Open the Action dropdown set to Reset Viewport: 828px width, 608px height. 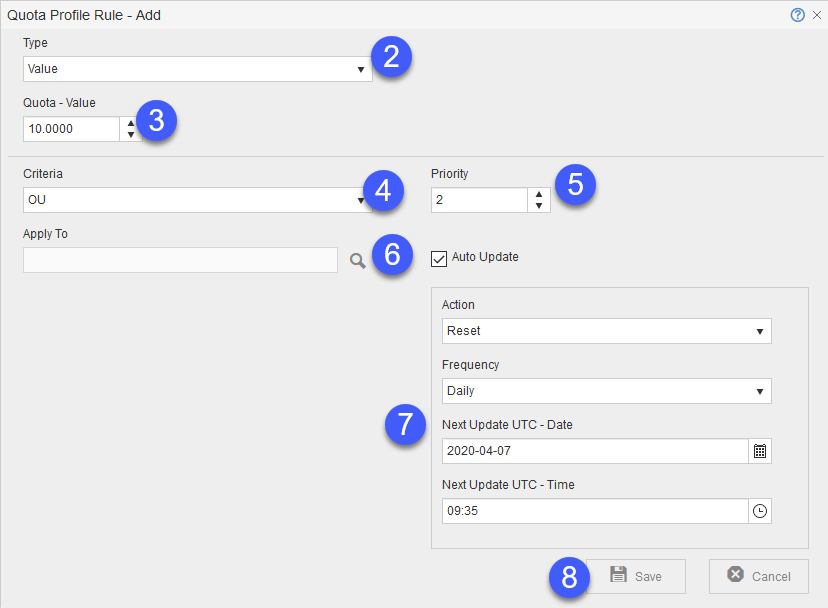606,331
